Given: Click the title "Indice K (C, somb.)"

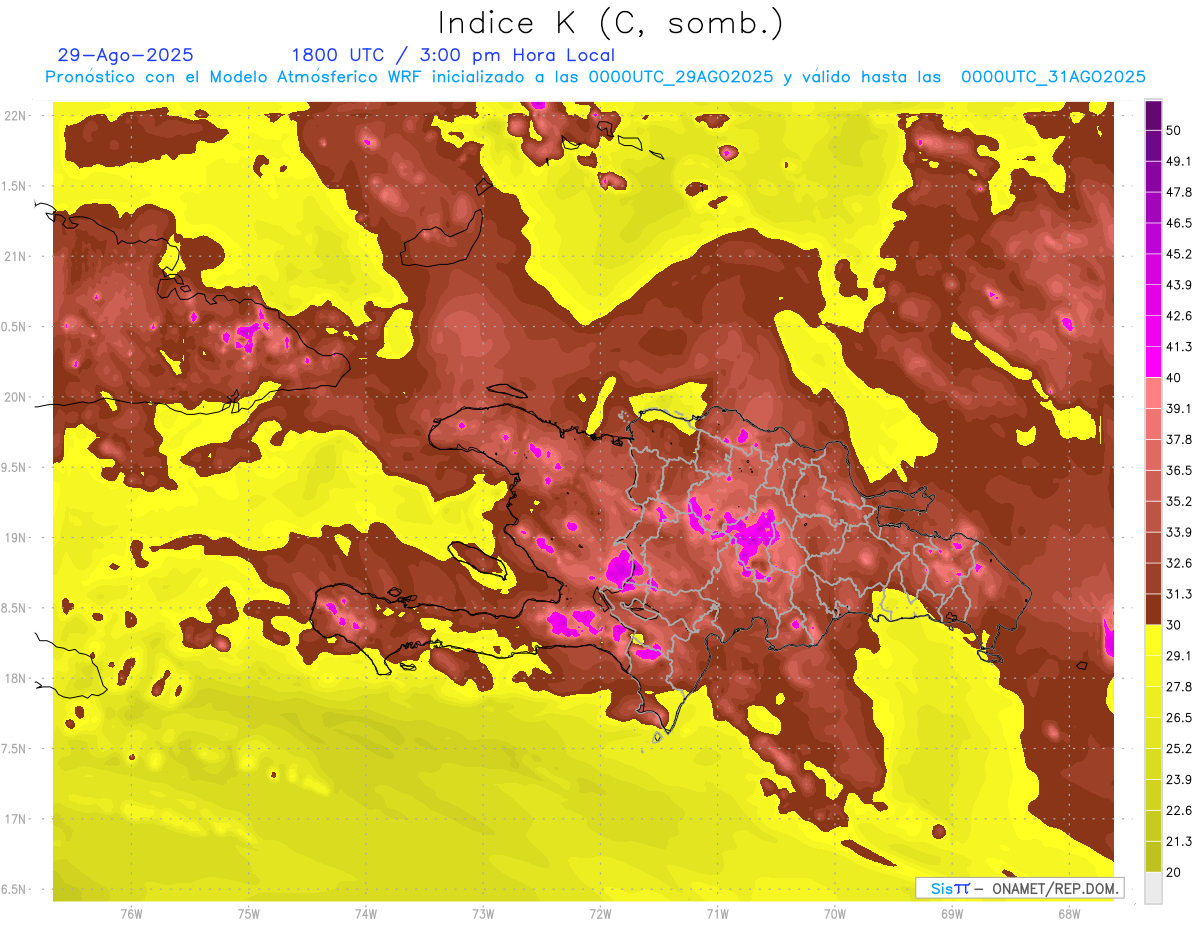Looking at the screenshot, I should [x=610, y=23].
